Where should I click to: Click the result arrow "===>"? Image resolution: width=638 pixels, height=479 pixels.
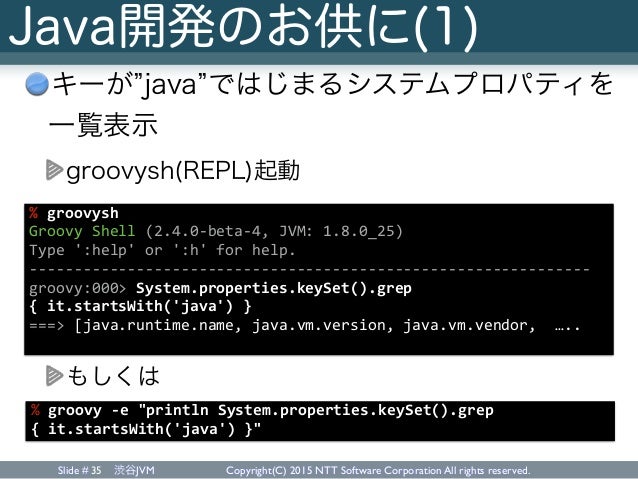tap(46, 326)
